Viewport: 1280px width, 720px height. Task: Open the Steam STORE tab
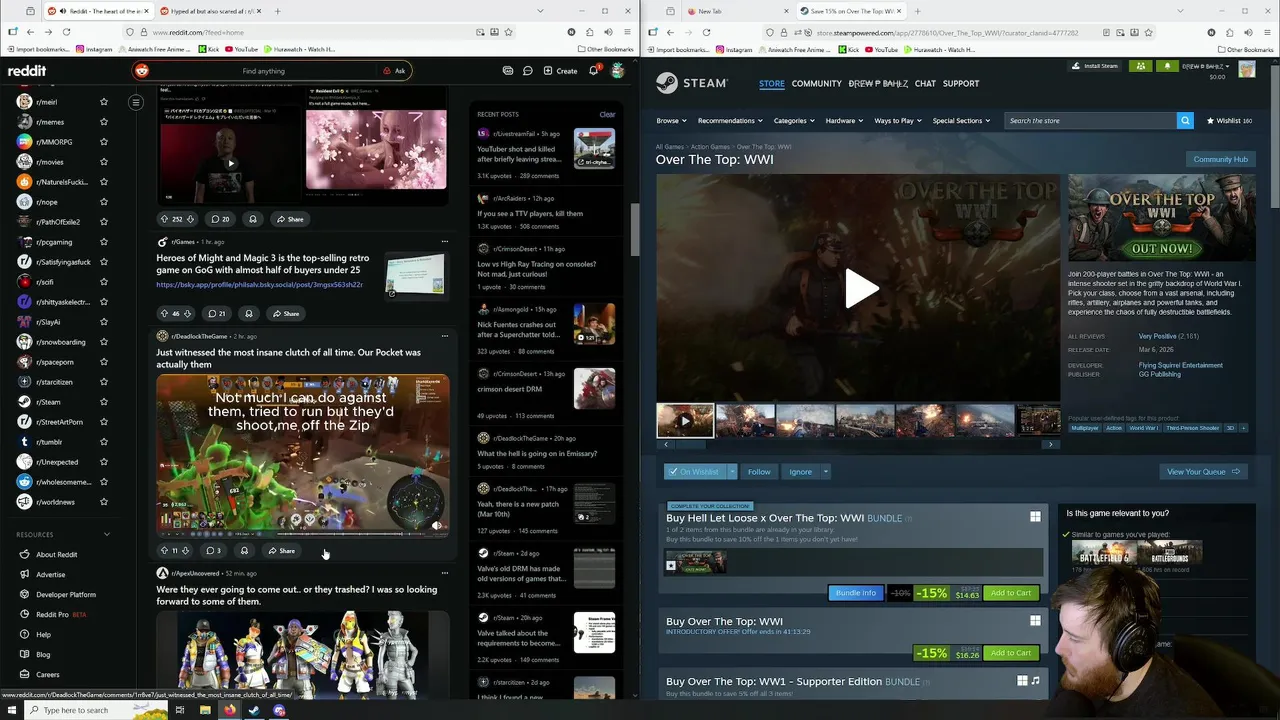(x=772, y=83)
